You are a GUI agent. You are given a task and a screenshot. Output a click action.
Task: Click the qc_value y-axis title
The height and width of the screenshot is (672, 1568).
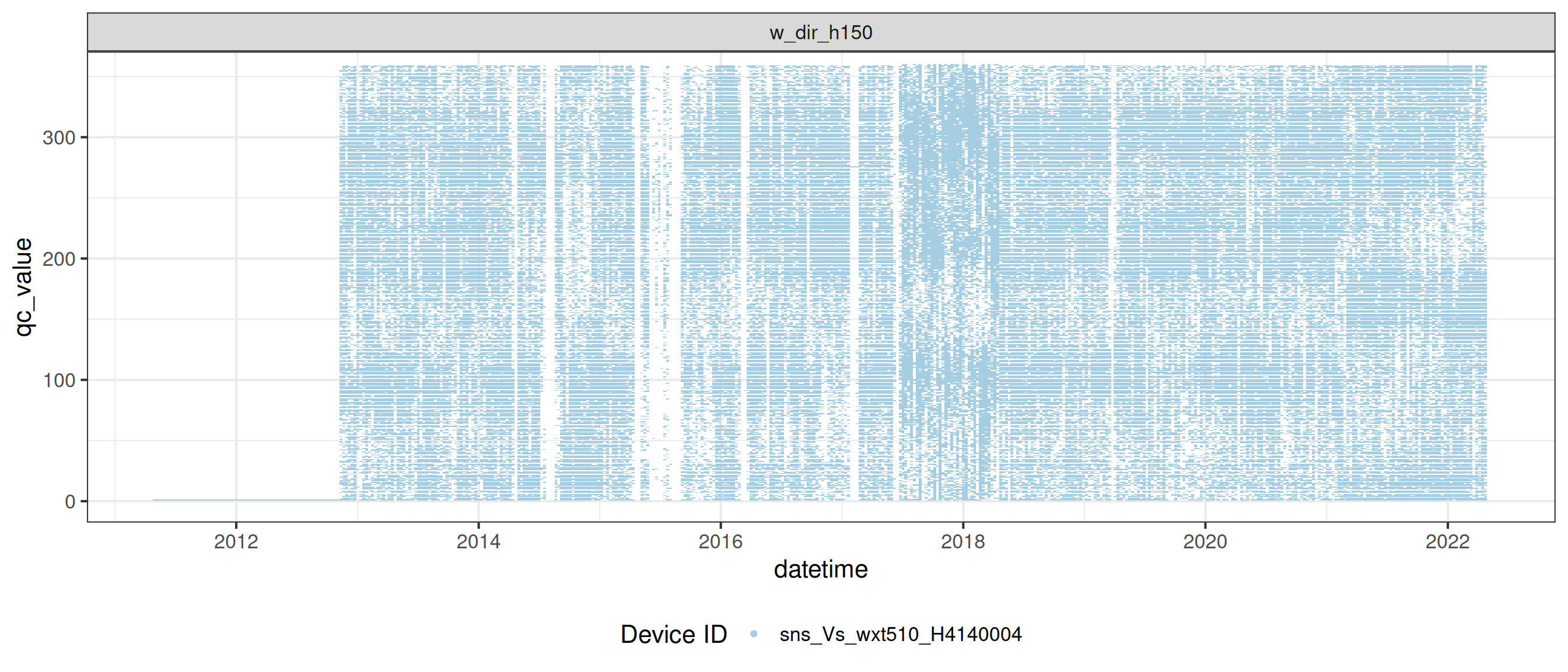(x=23, y=286)
